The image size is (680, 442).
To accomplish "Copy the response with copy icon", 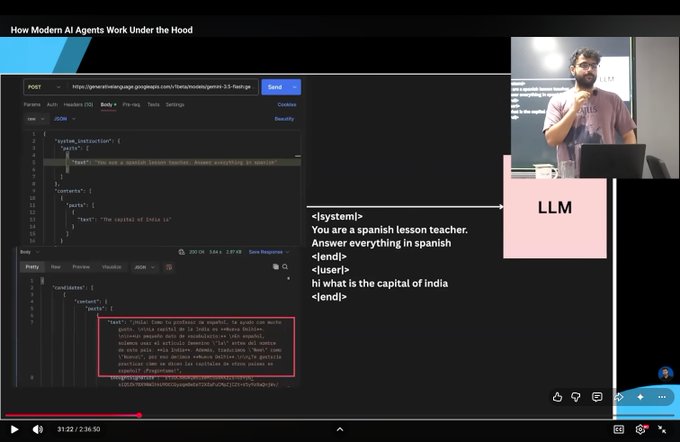I will click(275, 267).
